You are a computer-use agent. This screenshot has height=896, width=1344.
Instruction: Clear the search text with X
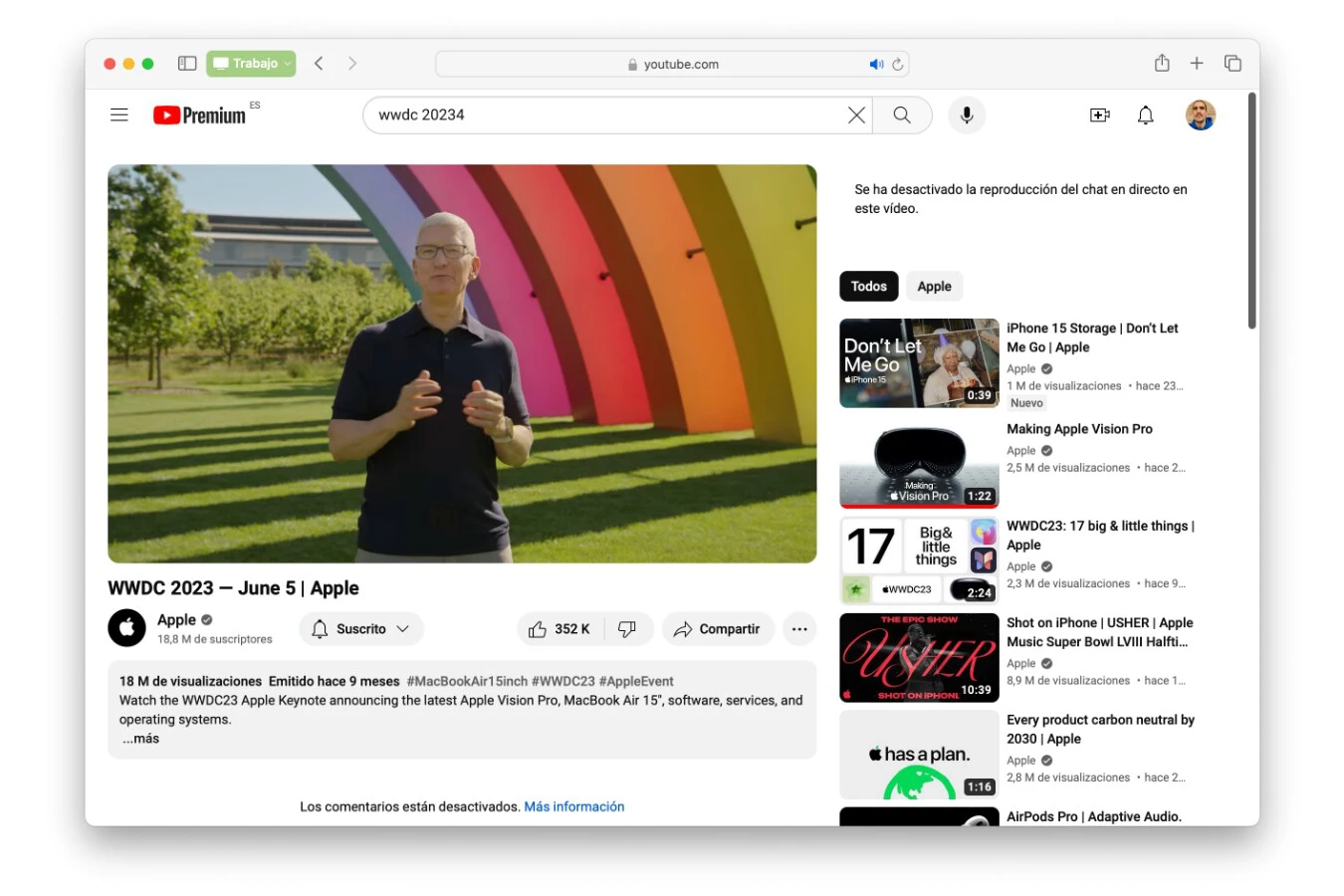[856, 115]
